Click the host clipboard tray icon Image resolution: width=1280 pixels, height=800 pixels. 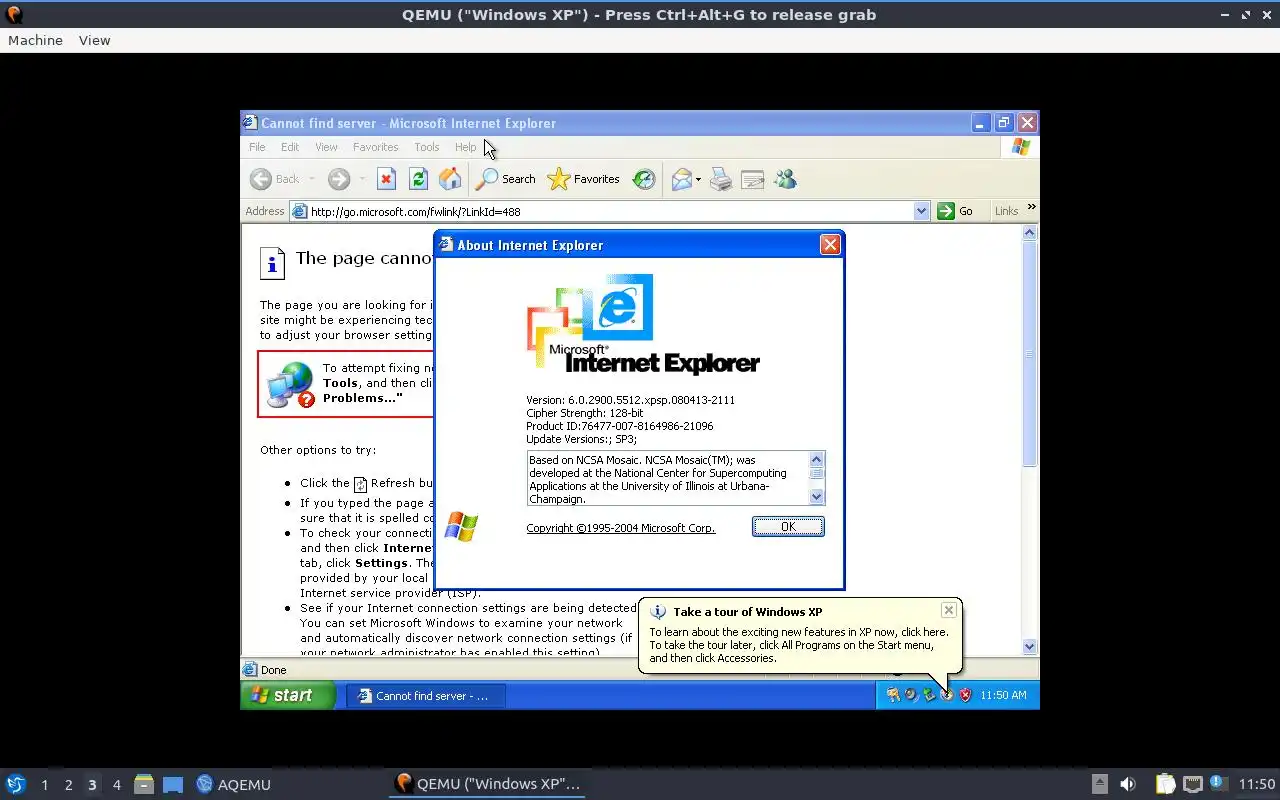point(1165,784)
